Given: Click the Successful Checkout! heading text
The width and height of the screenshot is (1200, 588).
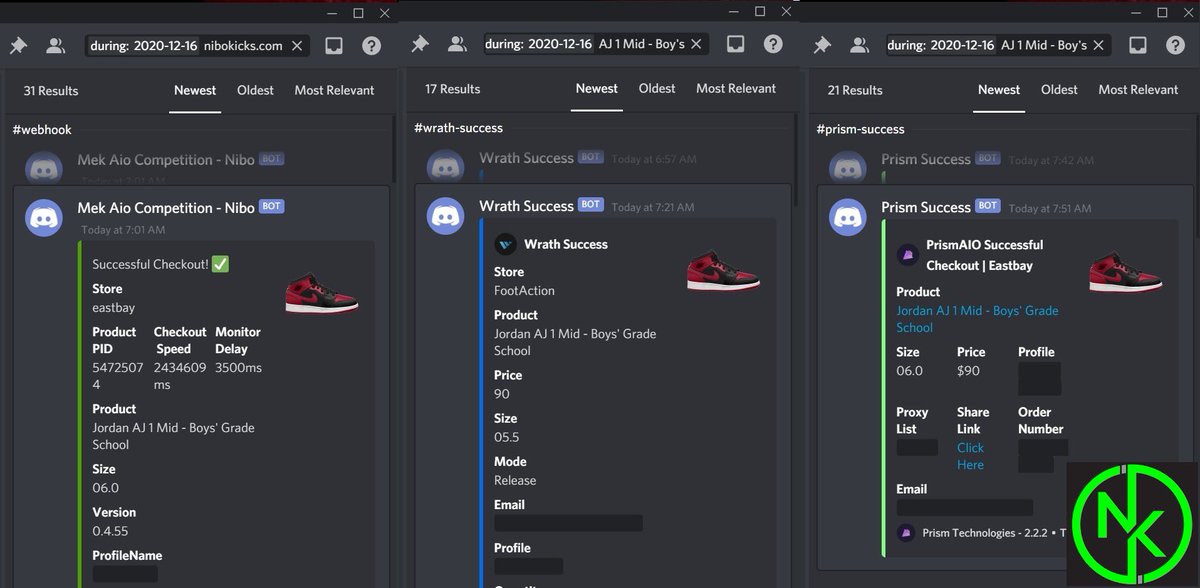Looking at the screenshot, I should (x=150, y=265).
